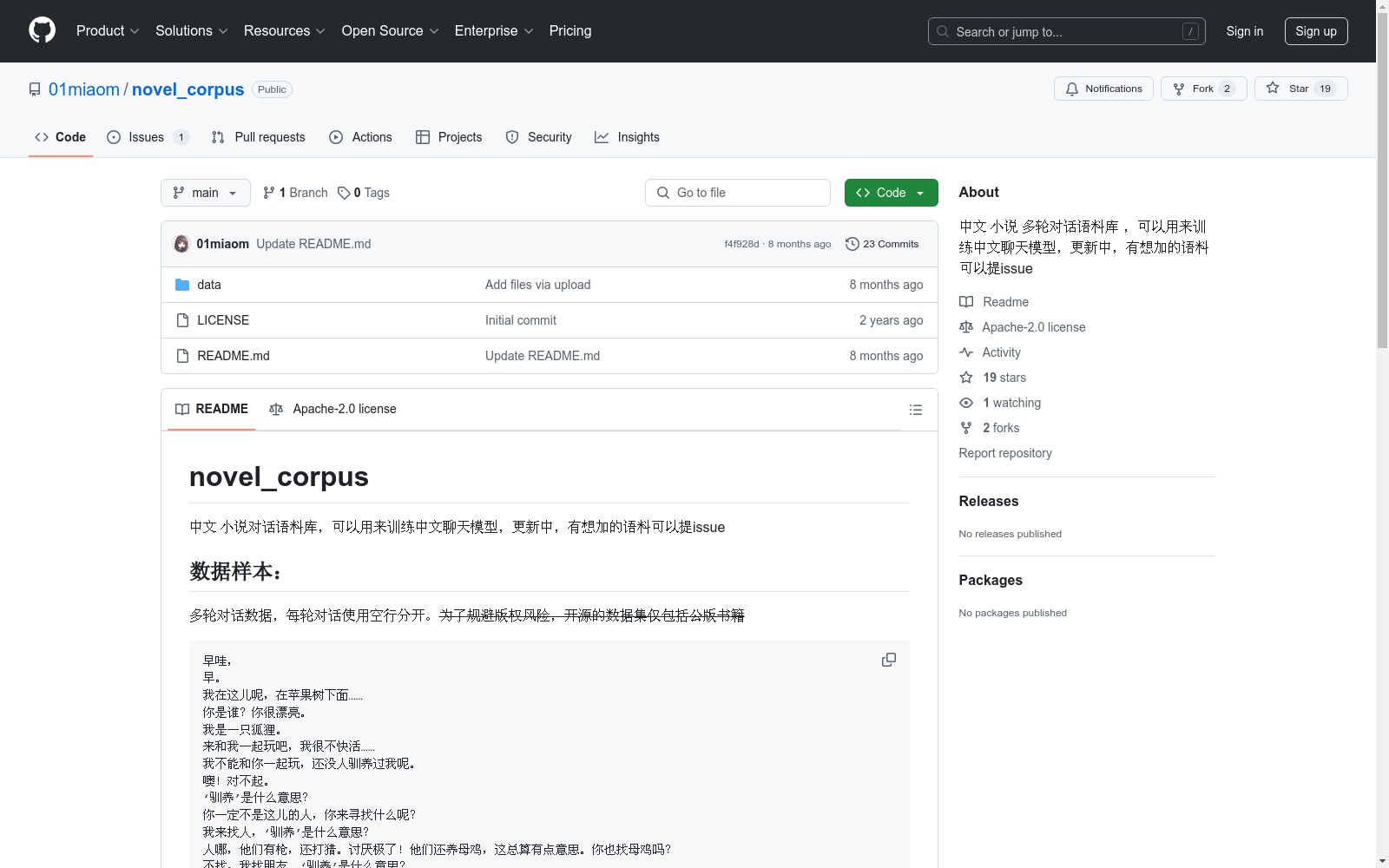This screenshot has height=868, width=1389.
Task: Click the pulse icon next to Activity
Action: pyautogui.click(x=966, y=352)
